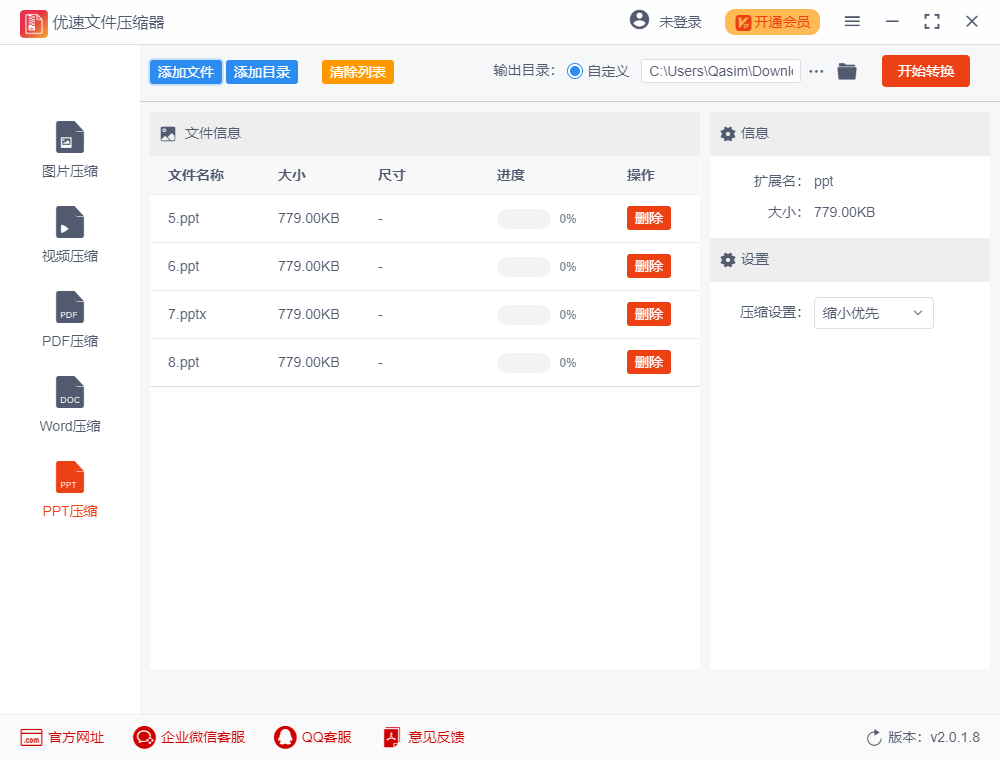The width and height of the screenshot is (1000, 760).
Task: Open the hamburger menu in the title bar
Action: point(852,20)
